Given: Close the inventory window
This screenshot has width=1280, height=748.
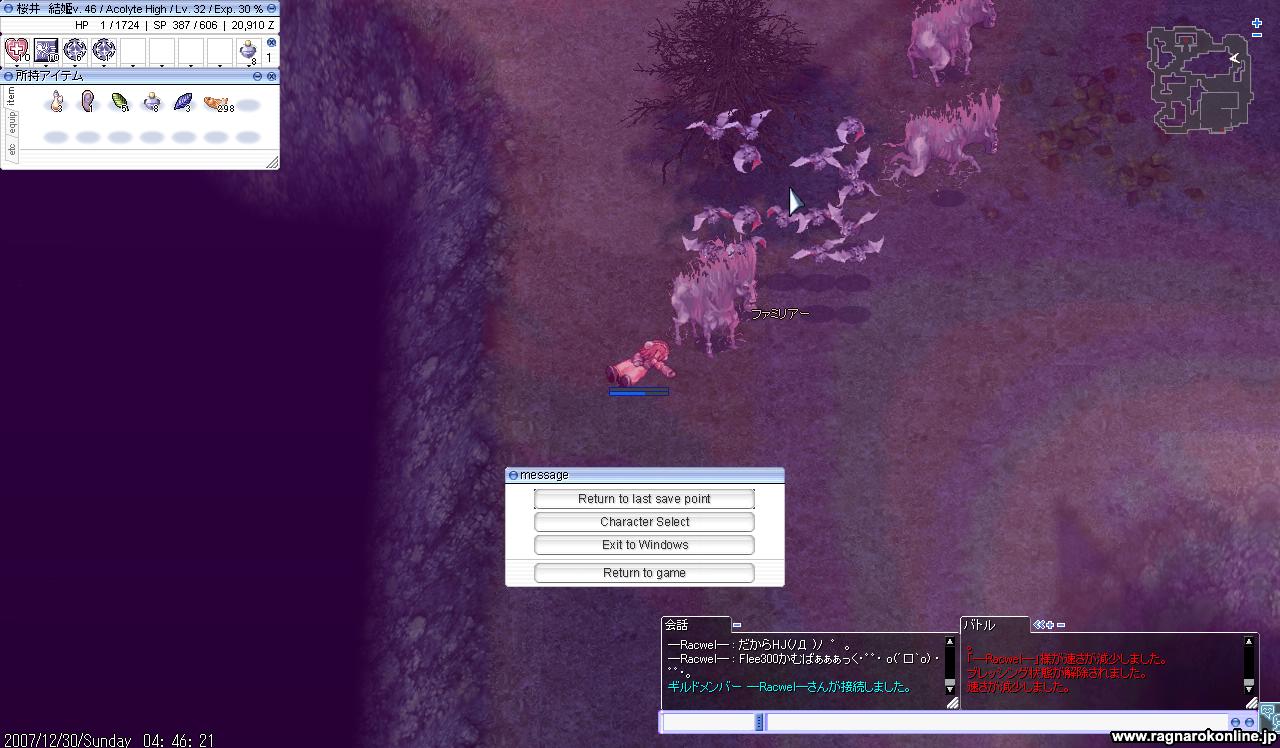Looking at the screenshot, I should pos(271,76).
